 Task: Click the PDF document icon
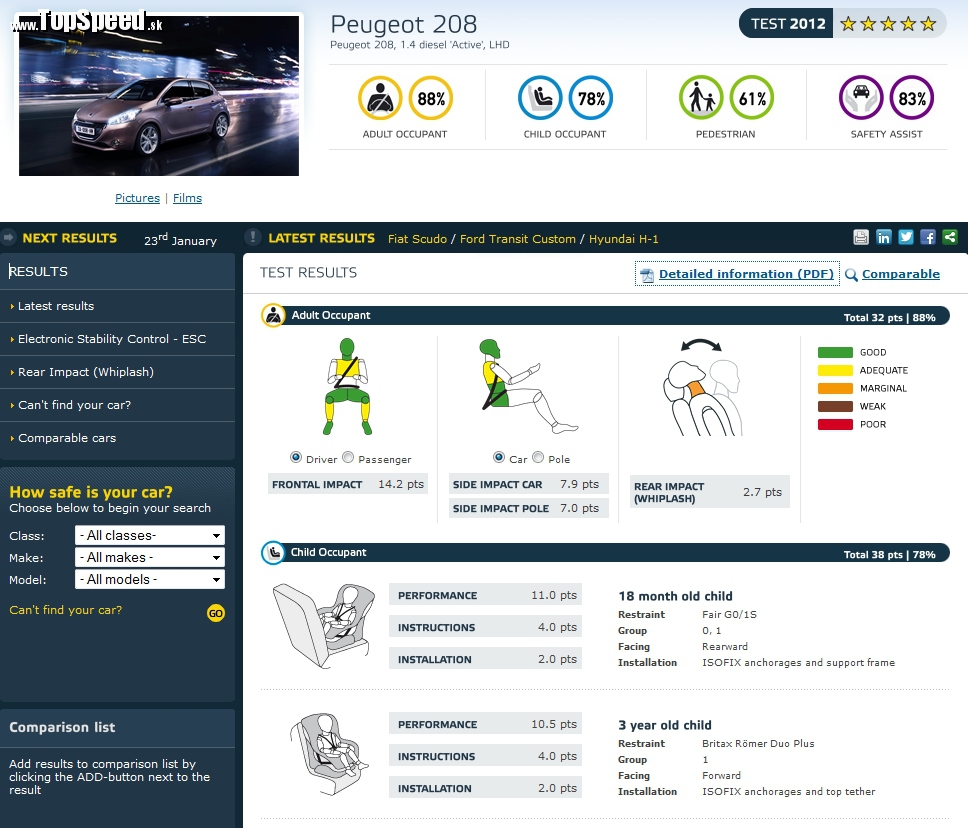pos(646,275)
